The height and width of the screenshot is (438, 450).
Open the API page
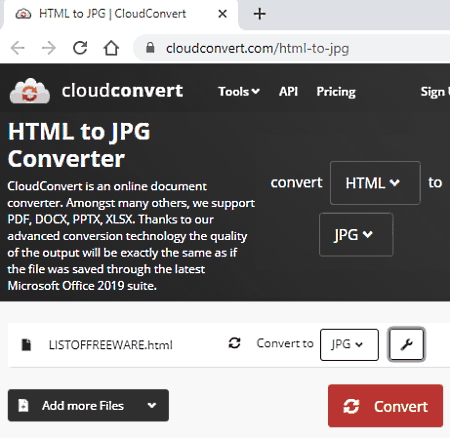point(288,91)
